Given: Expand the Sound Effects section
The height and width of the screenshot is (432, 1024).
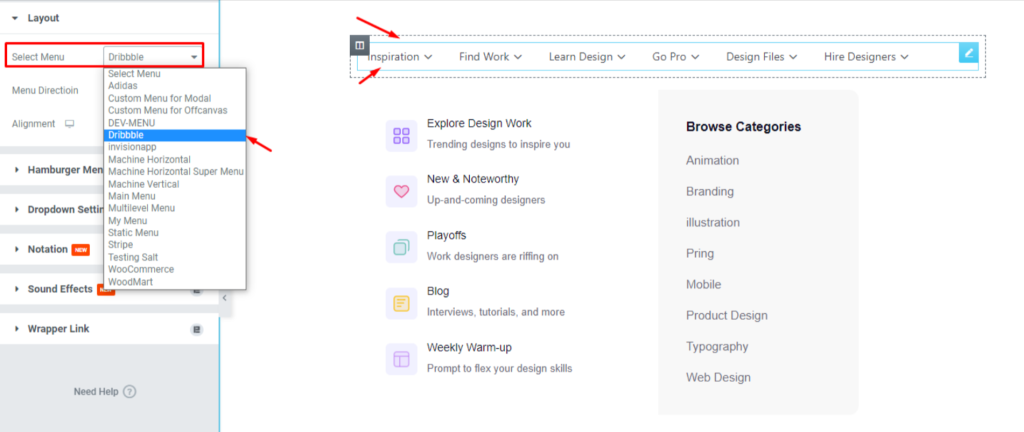Looking at the screenshot, I should 59,289.
